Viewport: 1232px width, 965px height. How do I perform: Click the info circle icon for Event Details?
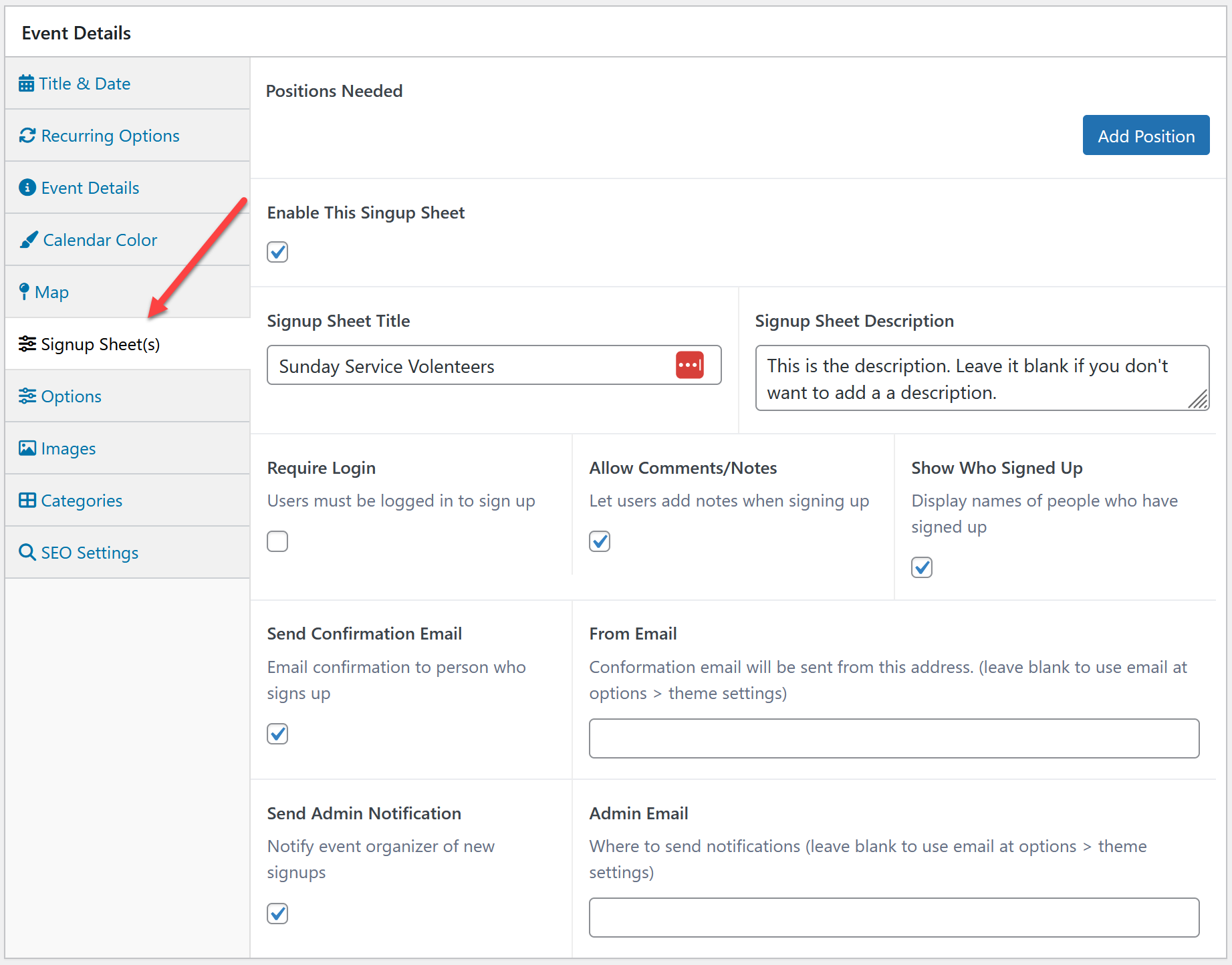[x=27, y=188]
